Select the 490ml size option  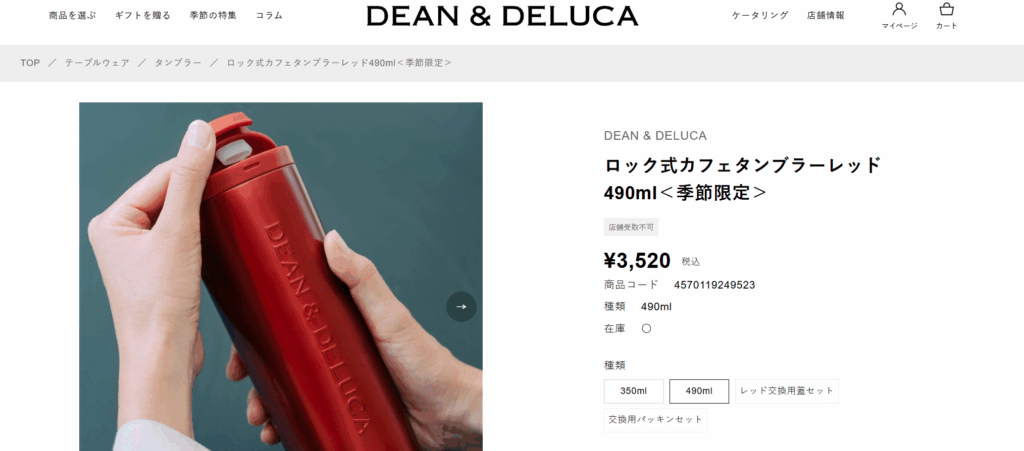pyautogui.click(x=699, y=391)
